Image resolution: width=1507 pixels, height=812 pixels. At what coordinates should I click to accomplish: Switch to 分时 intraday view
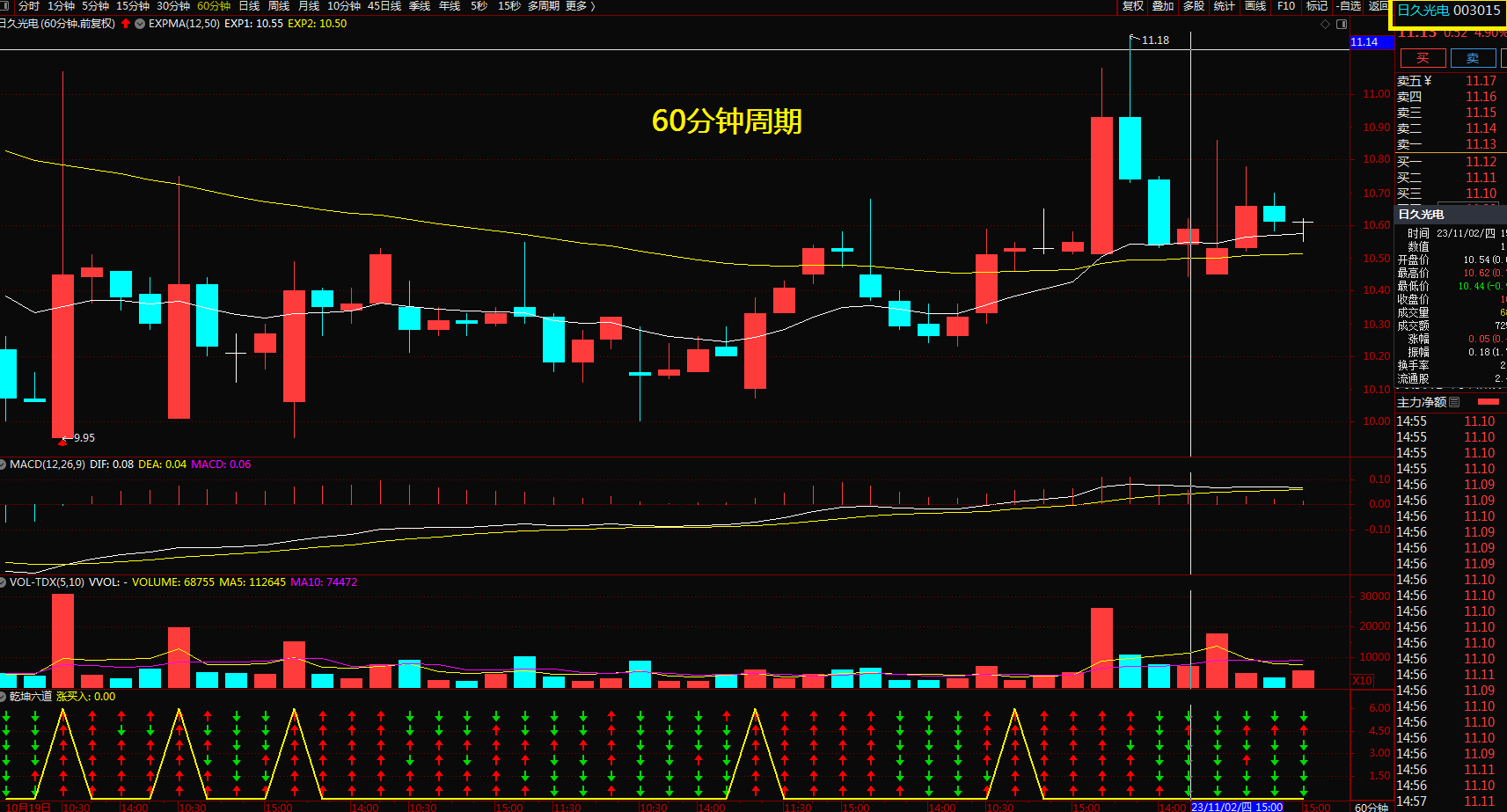[x=29, y=6]
